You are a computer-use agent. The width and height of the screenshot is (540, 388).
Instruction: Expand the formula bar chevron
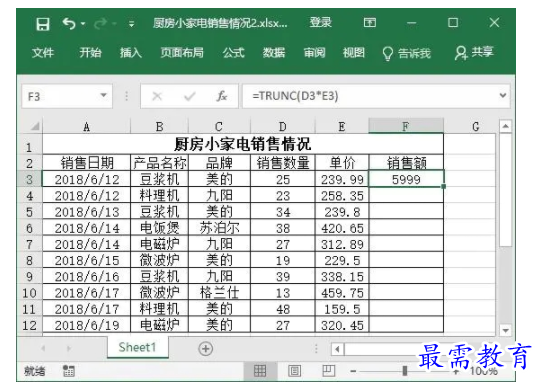503,95
